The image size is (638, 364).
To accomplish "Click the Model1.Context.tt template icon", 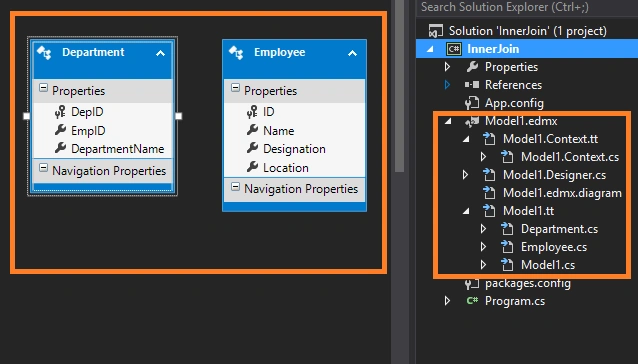I will point(489,139).
